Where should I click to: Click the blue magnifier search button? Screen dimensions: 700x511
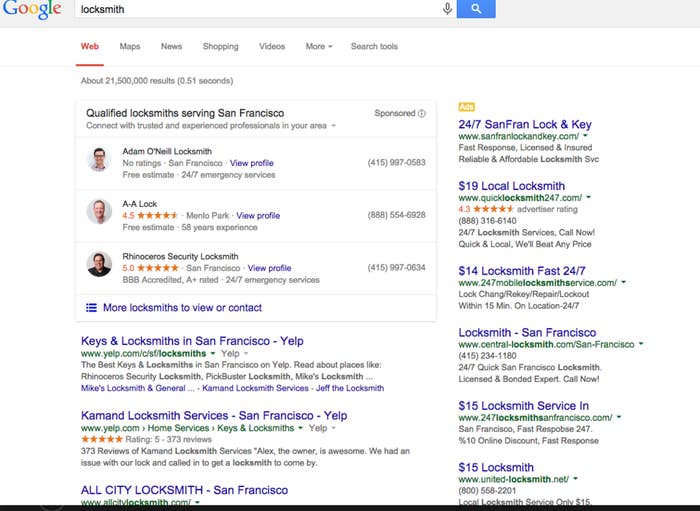[476, 8]
